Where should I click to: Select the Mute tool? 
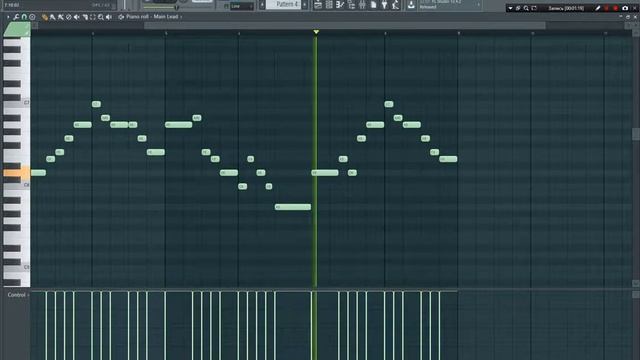(77, 17)
